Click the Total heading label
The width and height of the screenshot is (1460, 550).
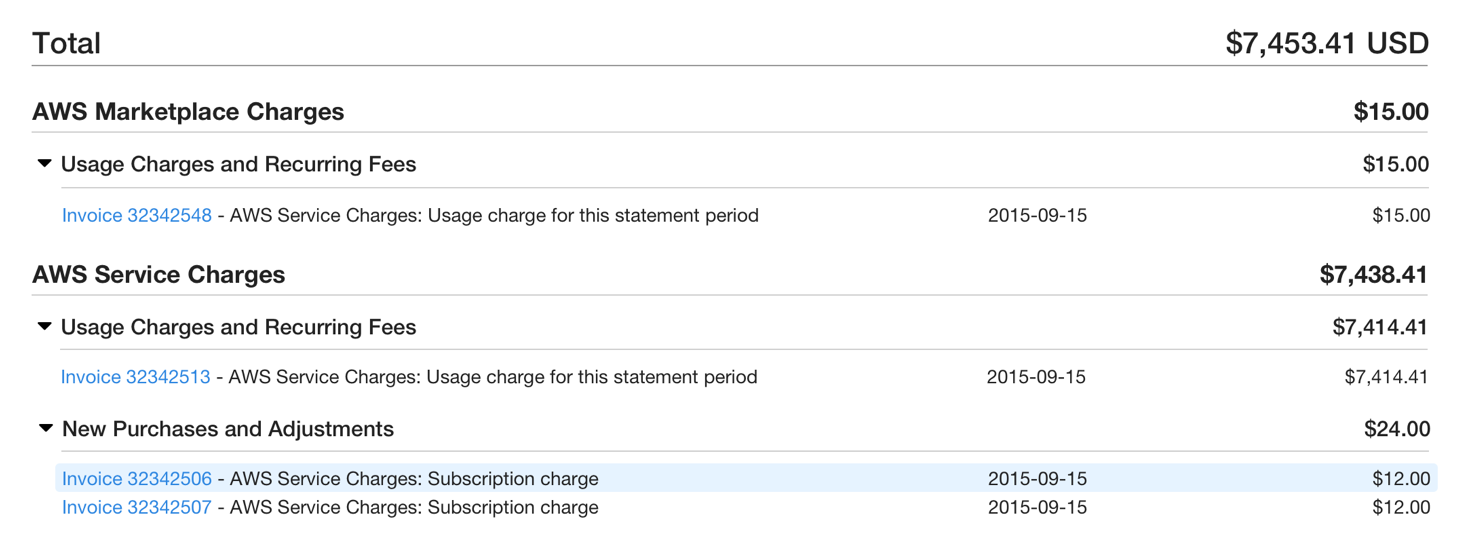click(x=67, y=43)
